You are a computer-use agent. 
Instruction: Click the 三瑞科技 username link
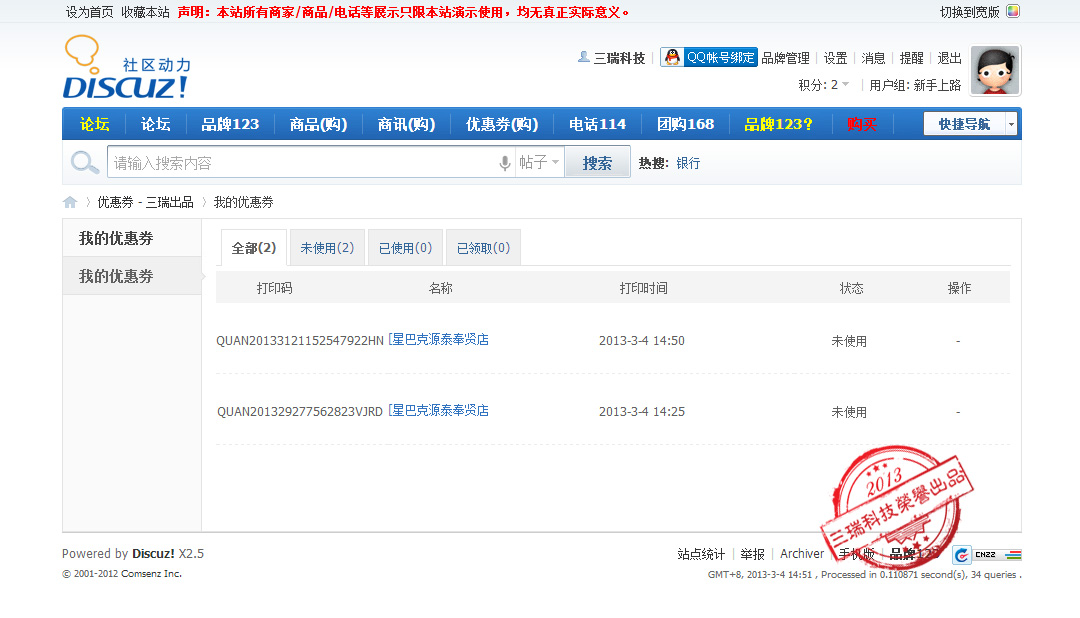point(619,58)
